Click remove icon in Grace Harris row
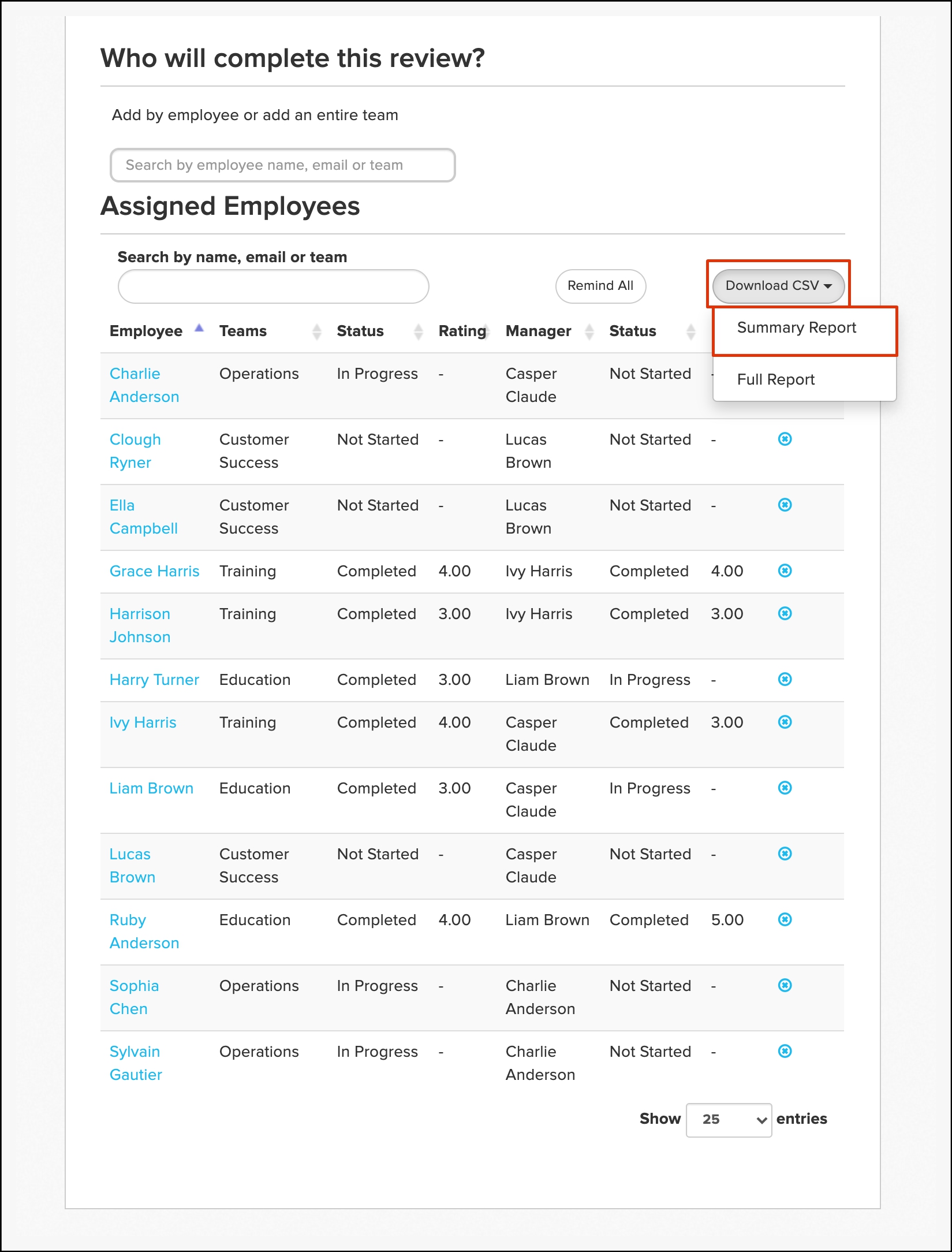952x1252 pixels. click(785, 571)
